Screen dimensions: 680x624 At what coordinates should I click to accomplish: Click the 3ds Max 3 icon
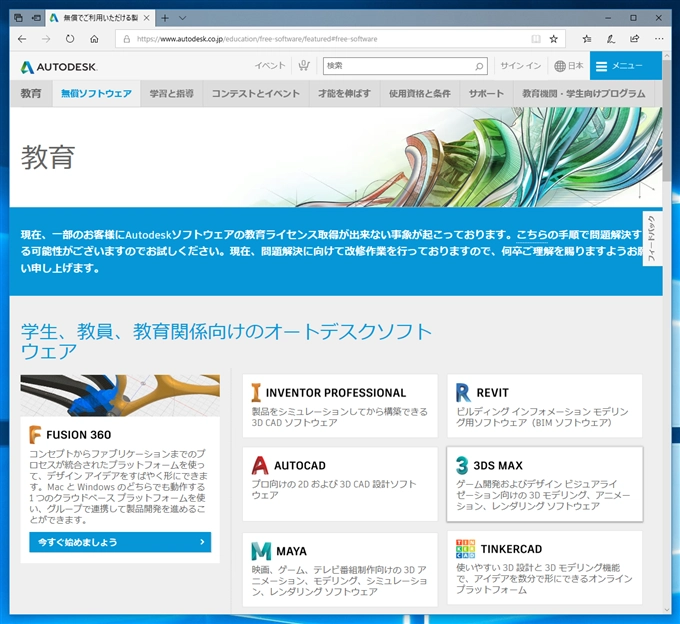point(462,465)
